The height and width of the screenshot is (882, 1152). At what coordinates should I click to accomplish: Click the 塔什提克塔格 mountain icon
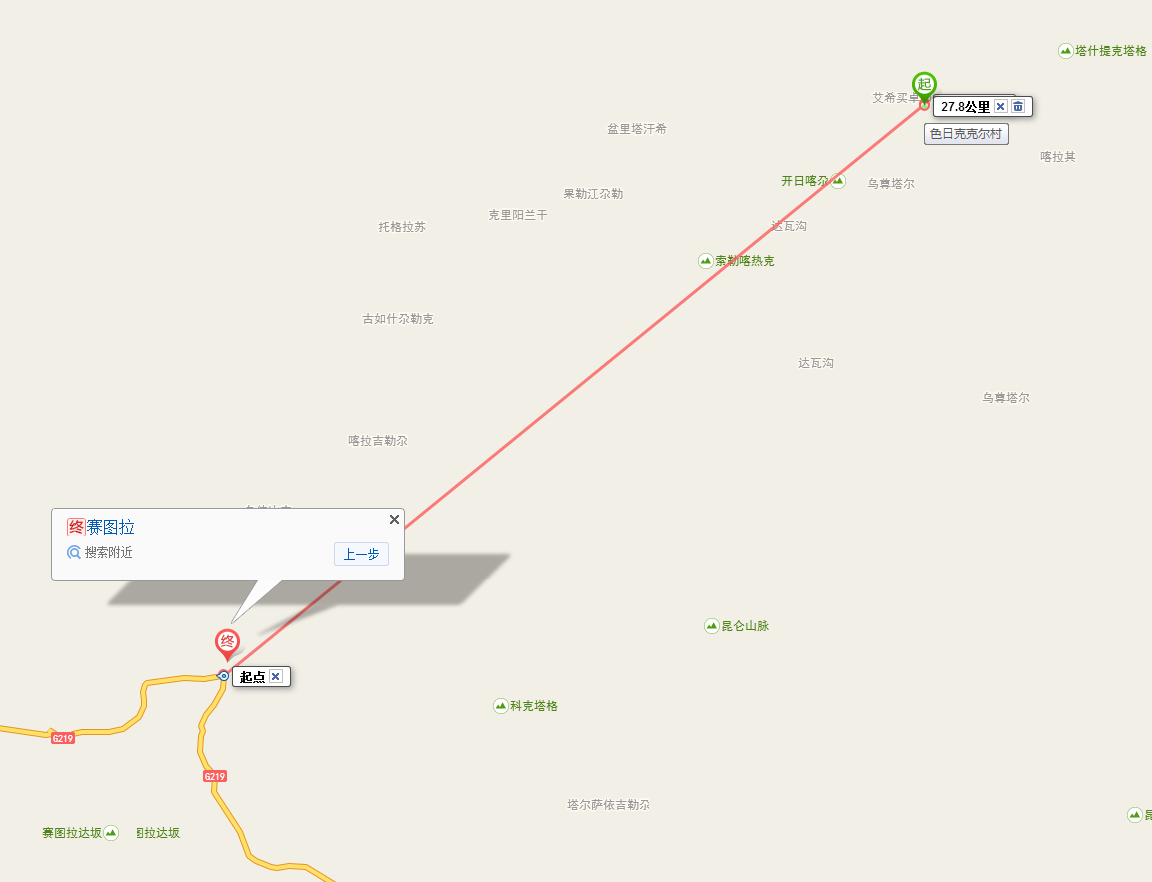click(1065, 51)
